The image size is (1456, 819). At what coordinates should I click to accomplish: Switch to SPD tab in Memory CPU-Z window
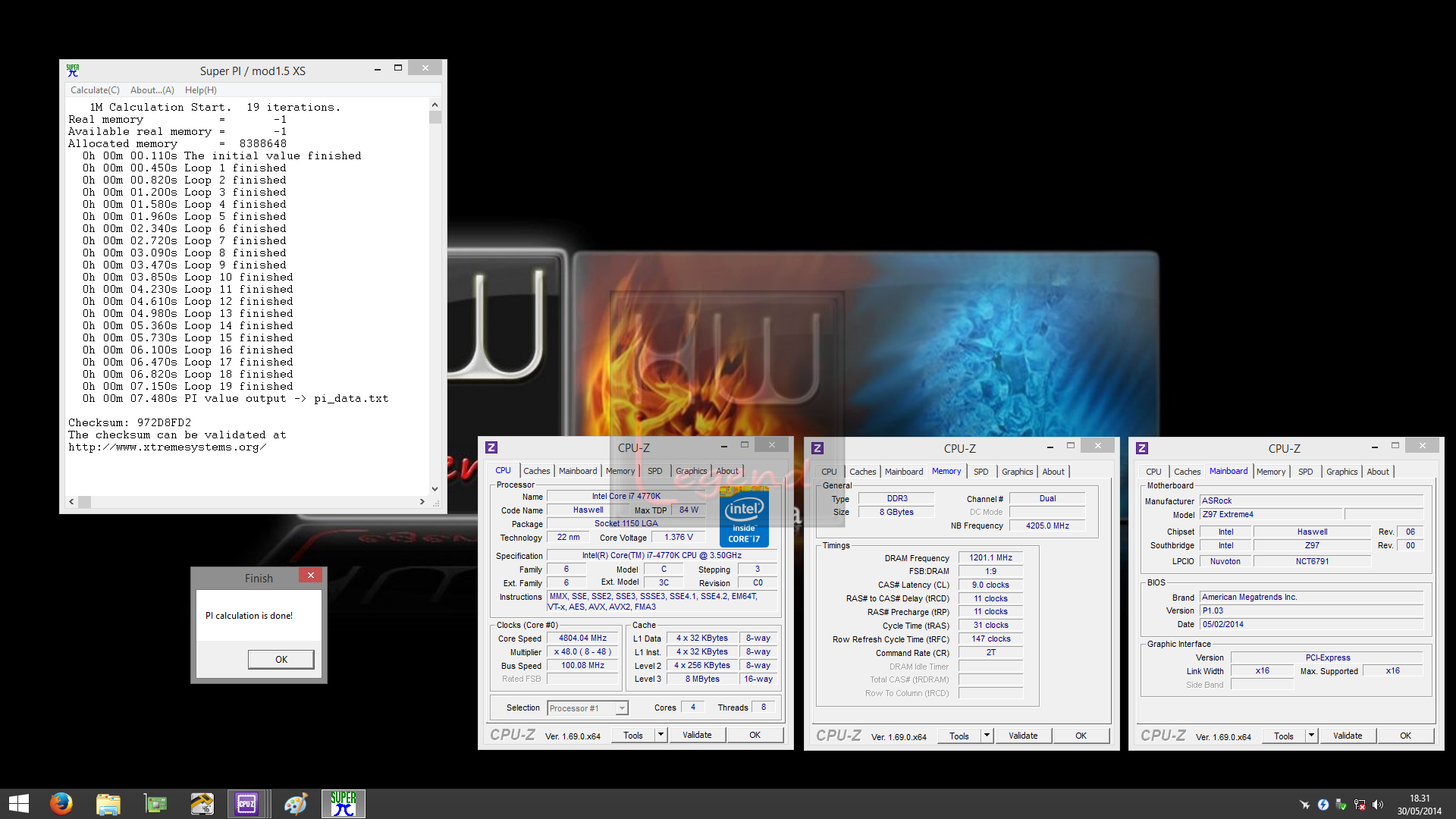tap(981, 472)
